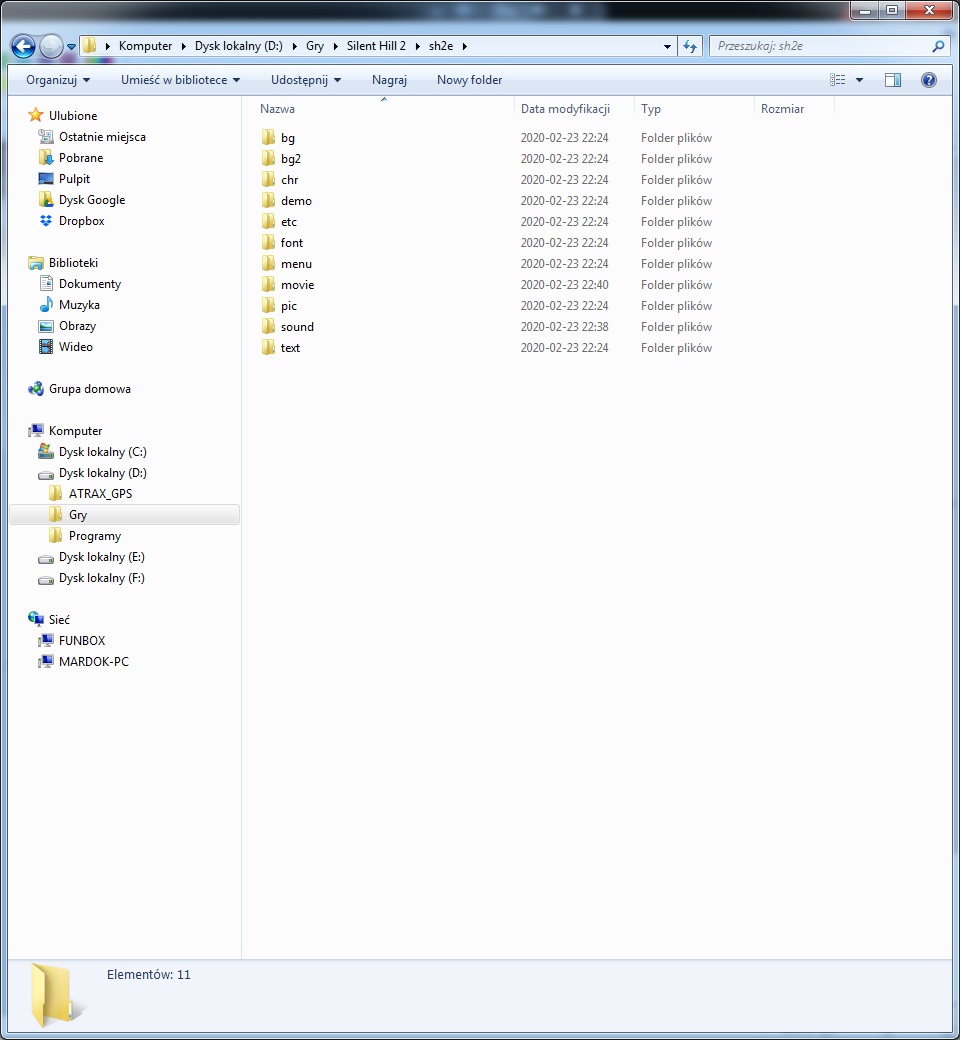This screenshot has width=962, height=1044.
Task: Open FUNBOX network computer
Action: click(x=82, y=641)
